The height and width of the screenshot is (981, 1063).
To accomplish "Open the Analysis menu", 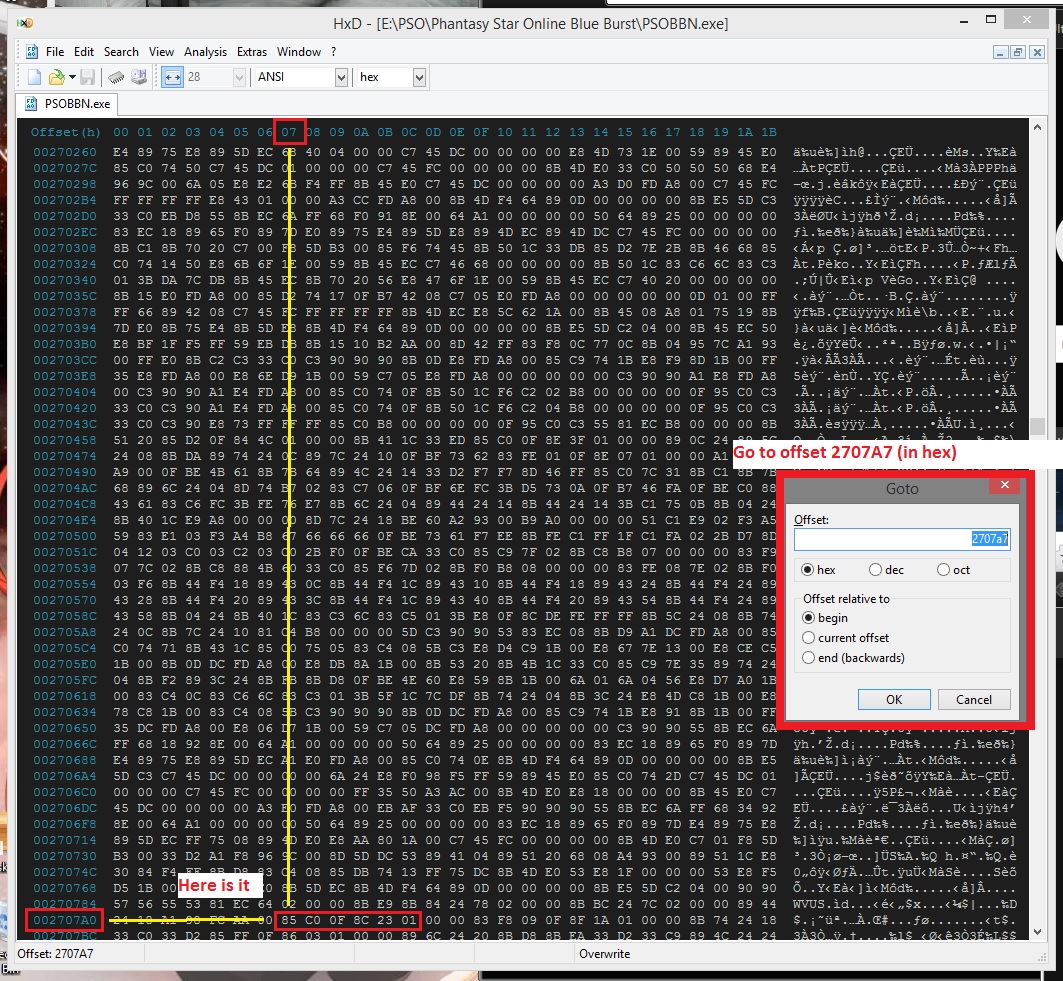I will click(x=205, y=52).
